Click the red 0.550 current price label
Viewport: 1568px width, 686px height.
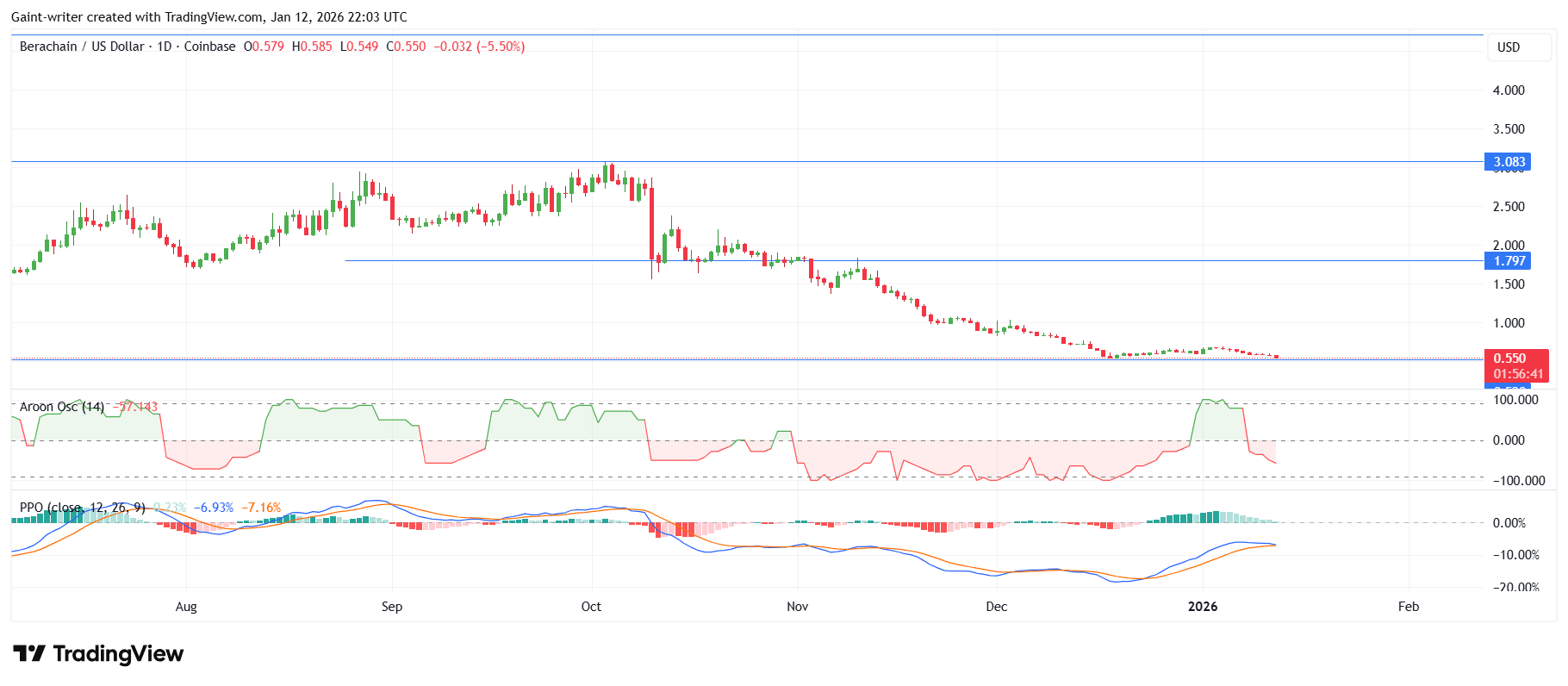(x=1509, y=359)
